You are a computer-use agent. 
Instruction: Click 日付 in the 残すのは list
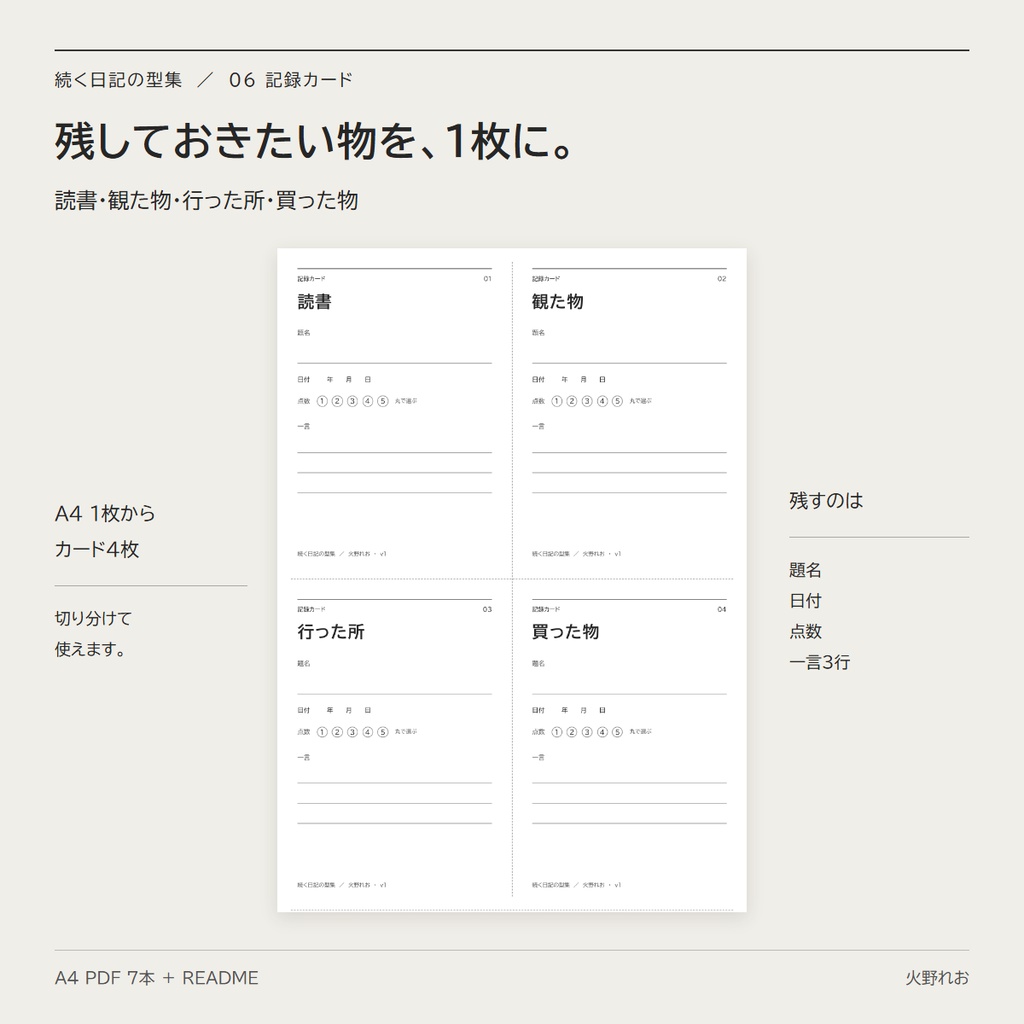pos(805,601)
